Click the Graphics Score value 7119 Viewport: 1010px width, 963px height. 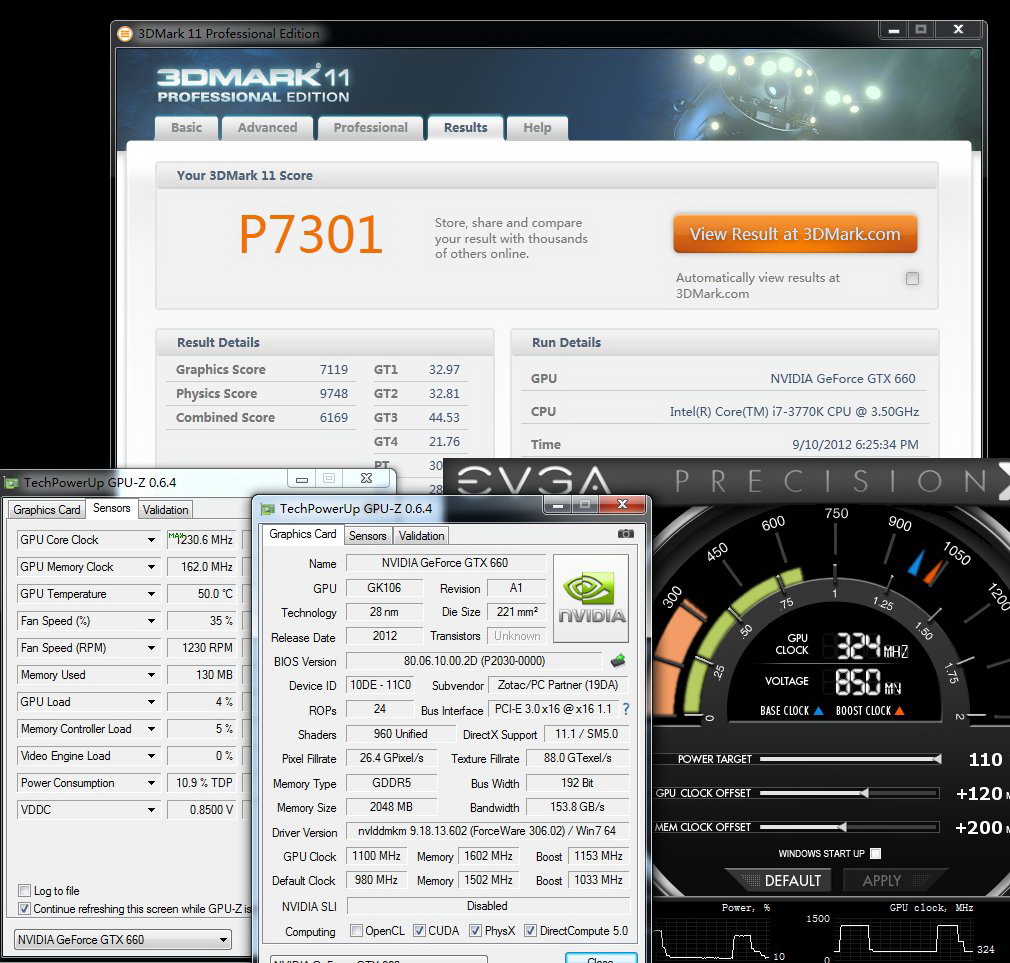pos(334,370)
